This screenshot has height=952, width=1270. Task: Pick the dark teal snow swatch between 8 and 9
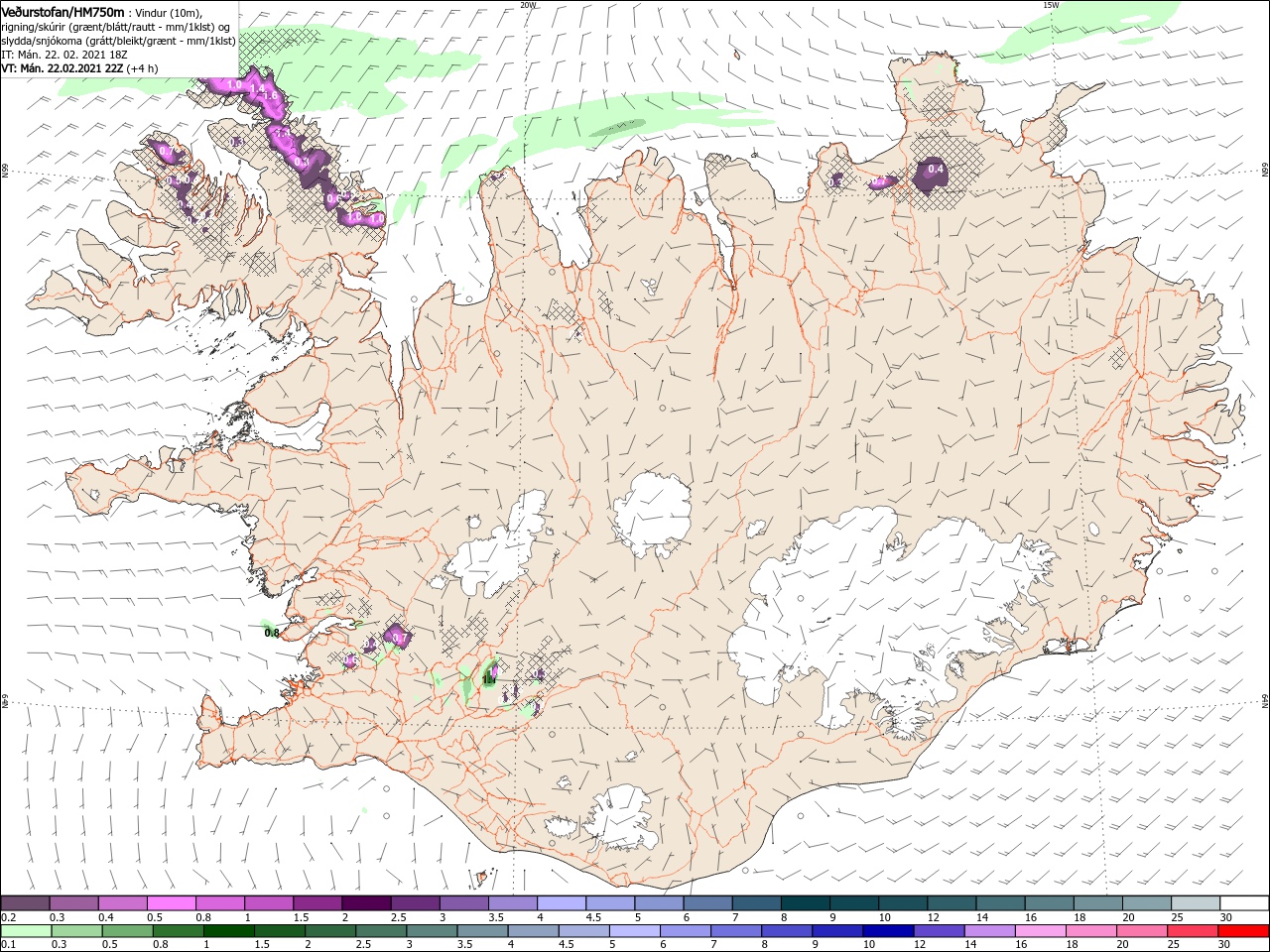pos(805,903)
